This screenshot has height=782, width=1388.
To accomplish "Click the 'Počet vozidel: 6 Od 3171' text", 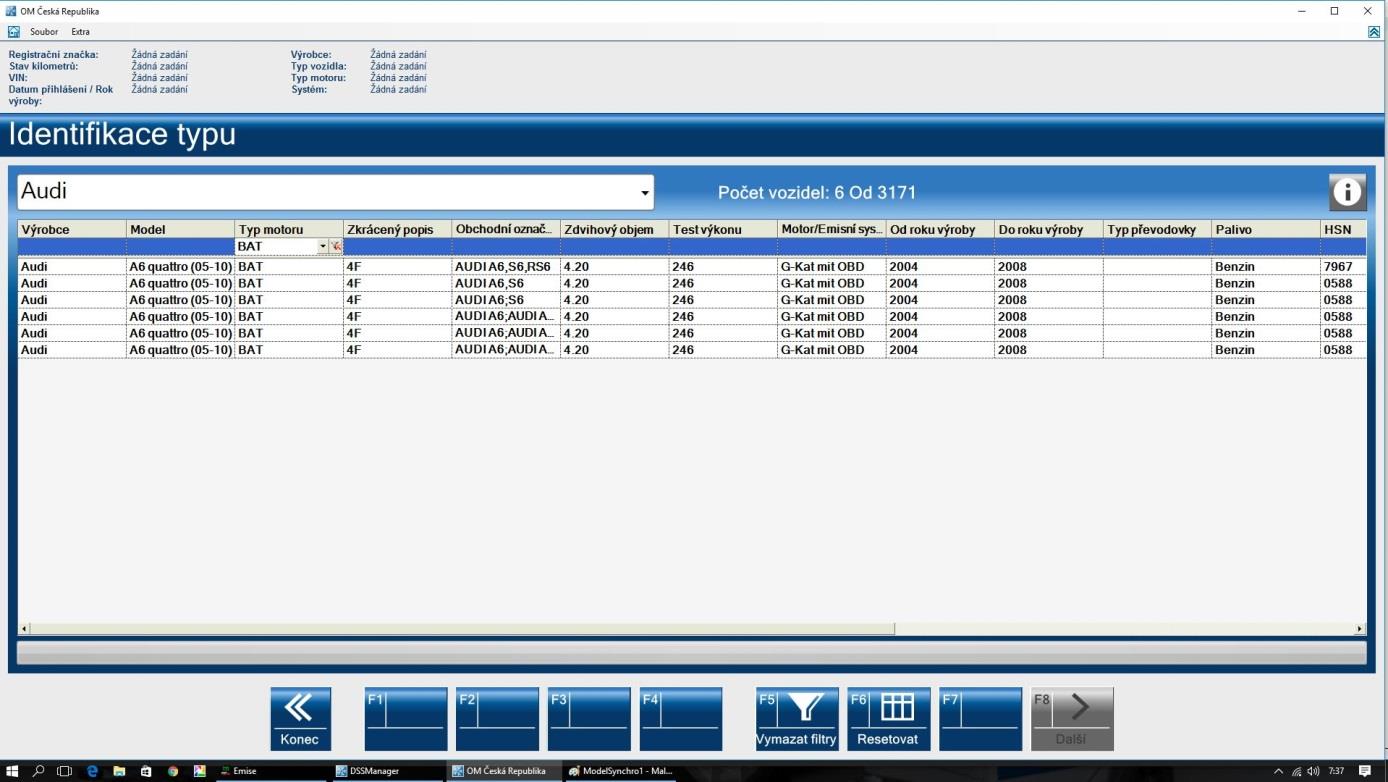I will (x=817, y=193).
